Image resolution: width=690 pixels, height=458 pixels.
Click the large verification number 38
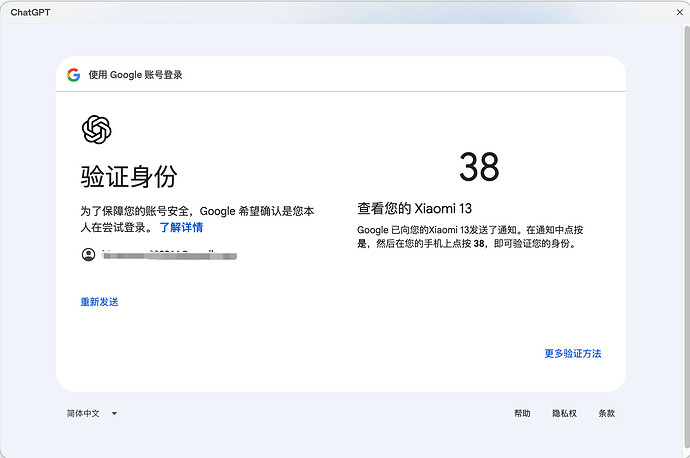479,167
